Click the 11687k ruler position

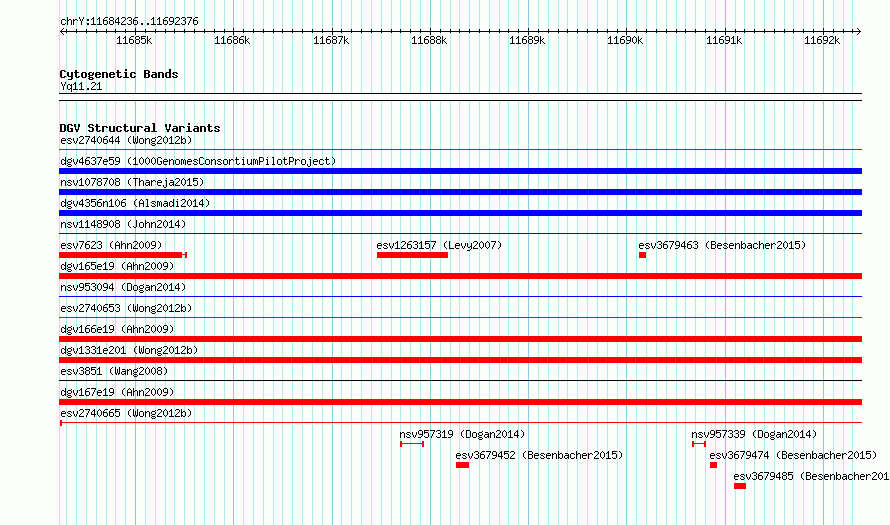[331, 40]
